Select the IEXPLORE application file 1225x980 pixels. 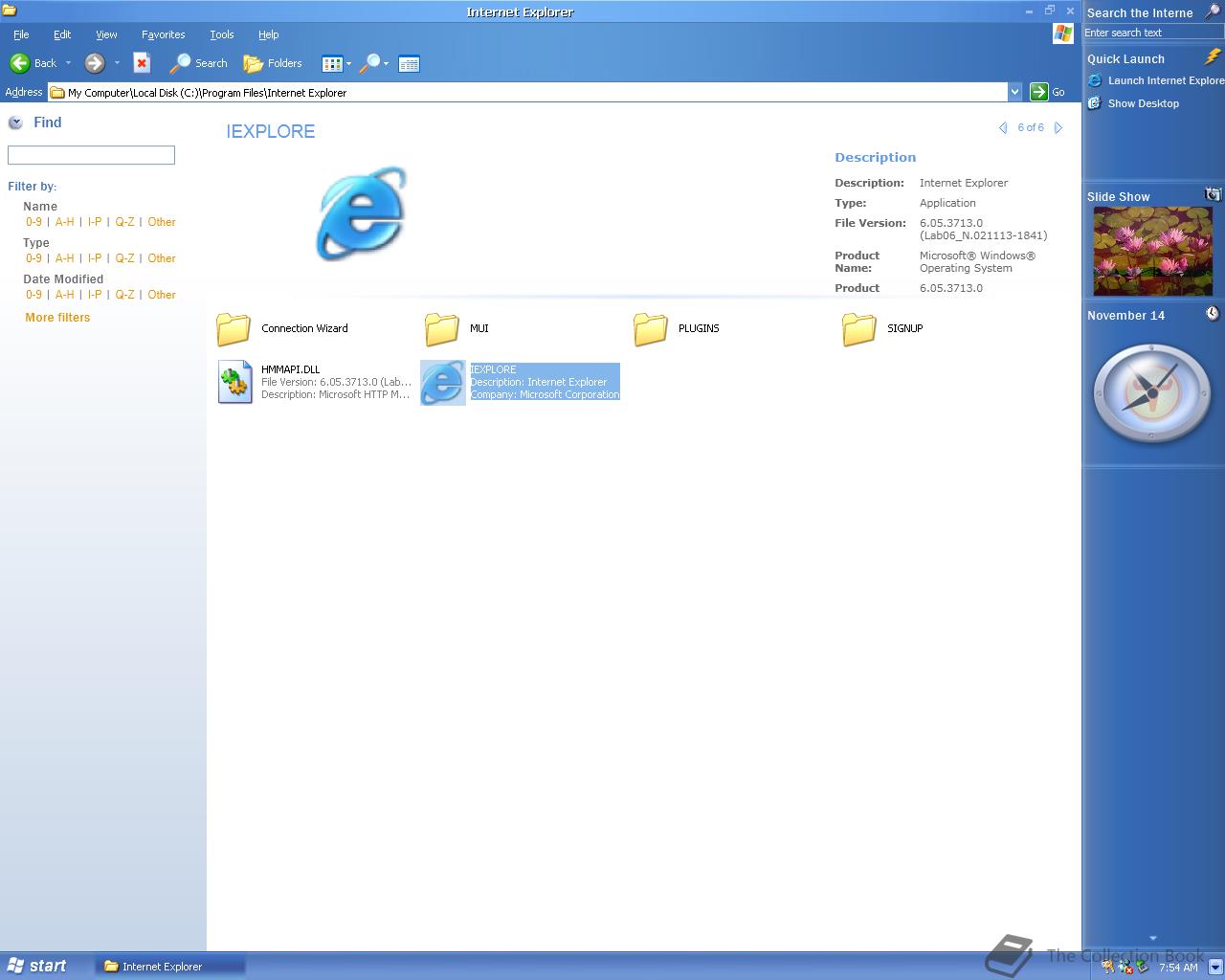coord(521,382)
